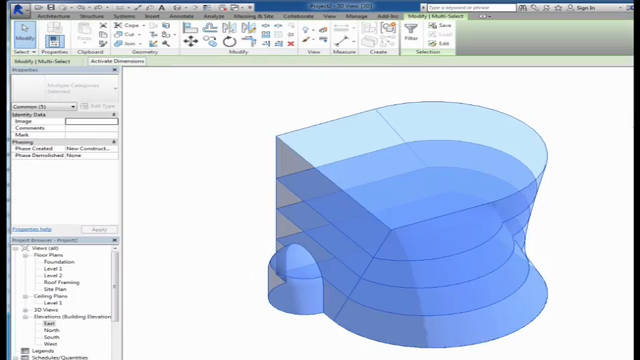Click the Cut to Clipboard scissors icon

point(103,25)
